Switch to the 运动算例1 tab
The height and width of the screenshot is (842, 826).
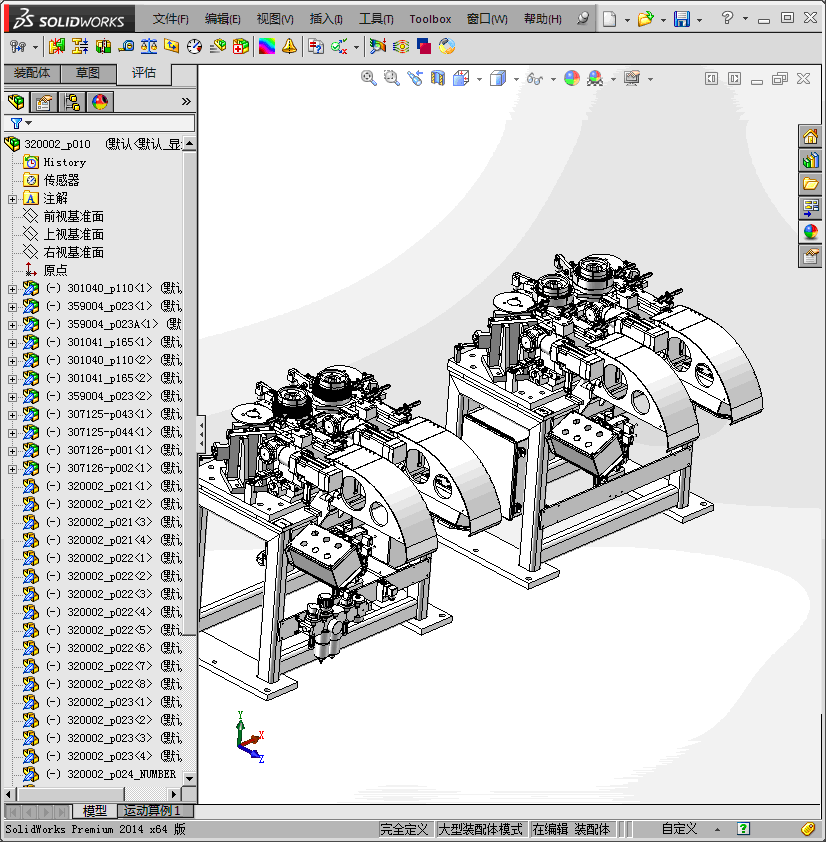[151, 810]
